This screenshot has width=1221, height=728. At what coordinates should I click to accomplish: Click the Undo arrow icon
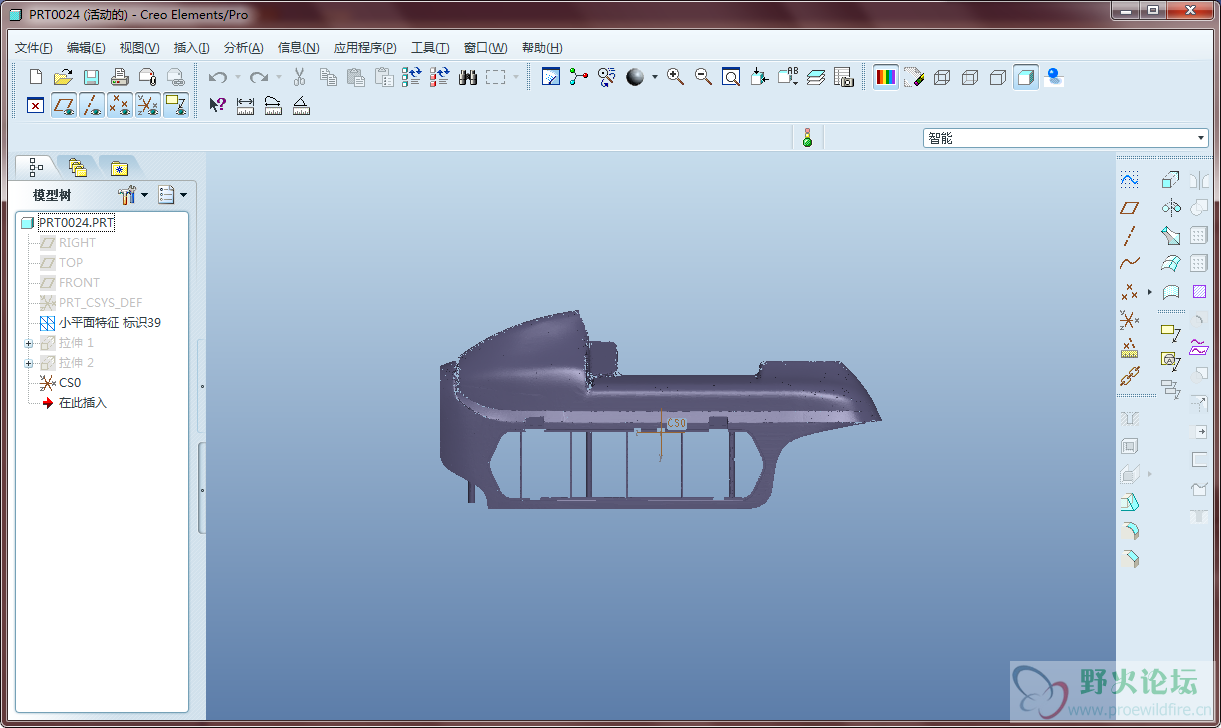(218, 77)
